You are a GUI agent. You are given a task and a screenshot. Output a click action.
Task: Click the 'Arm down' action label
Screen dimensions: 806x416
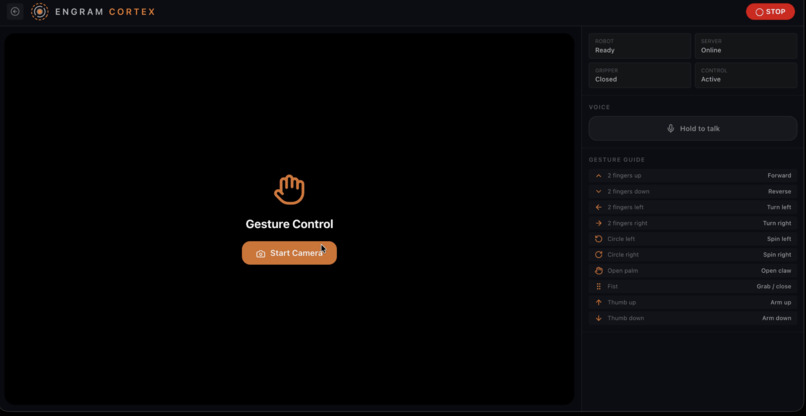click(777, 318)
